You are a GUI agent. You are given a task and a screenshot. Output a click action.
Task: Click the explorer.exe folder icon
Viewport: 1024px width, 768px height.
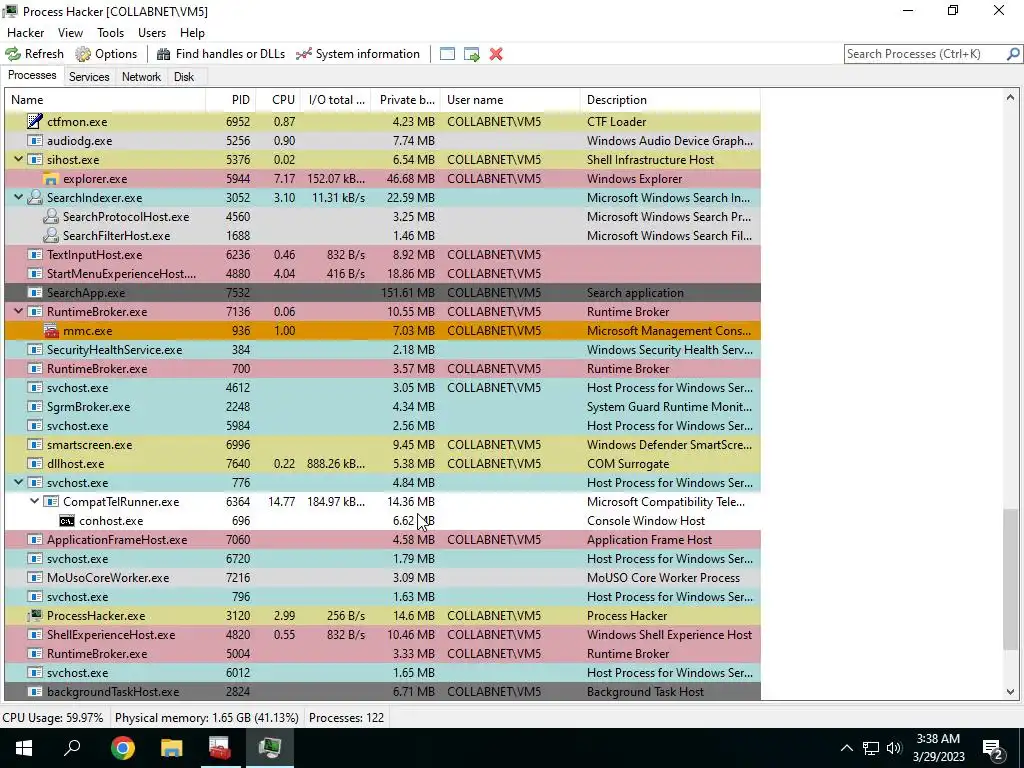[x=50, y=178]
